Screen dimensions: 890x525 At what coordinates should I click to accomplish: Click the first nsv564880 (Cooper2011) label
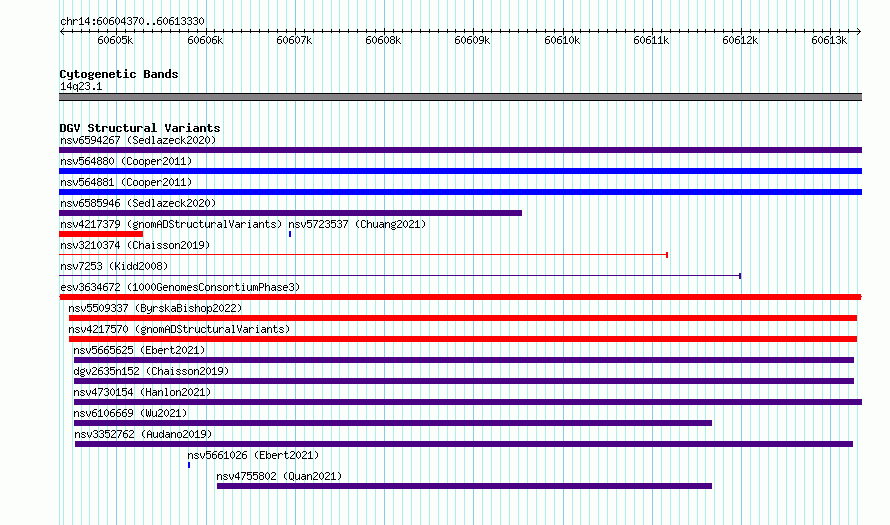[126, 161]
